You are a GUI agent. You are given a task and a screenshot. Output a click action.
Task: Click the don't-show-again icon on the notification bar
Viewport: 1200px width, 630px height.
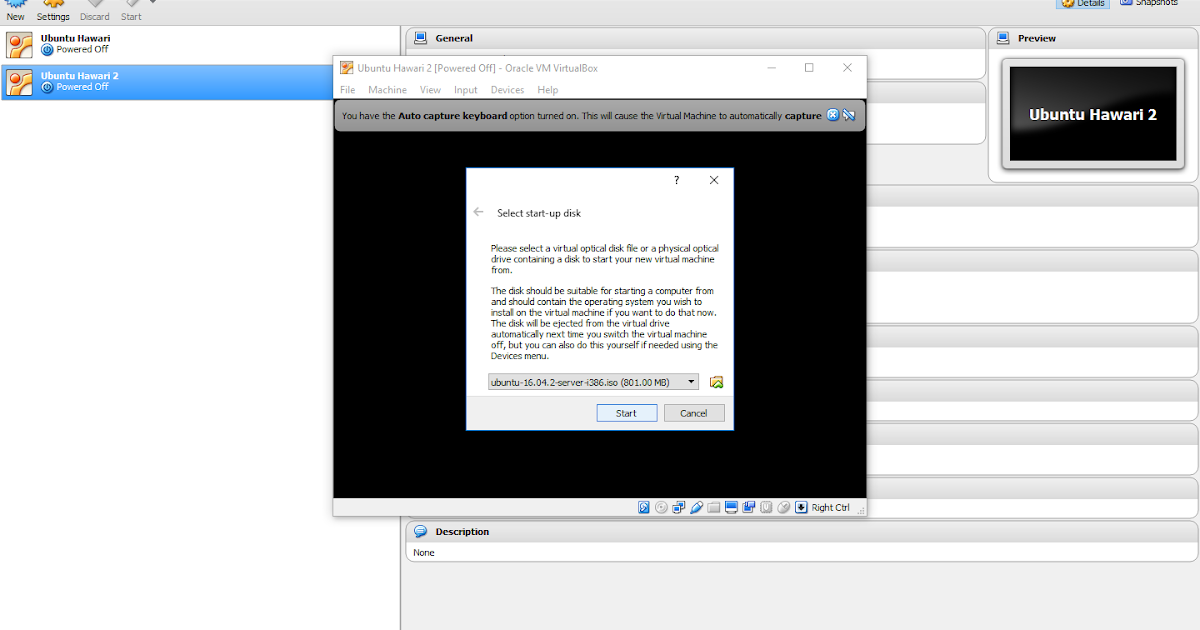[x=848, y=116]
